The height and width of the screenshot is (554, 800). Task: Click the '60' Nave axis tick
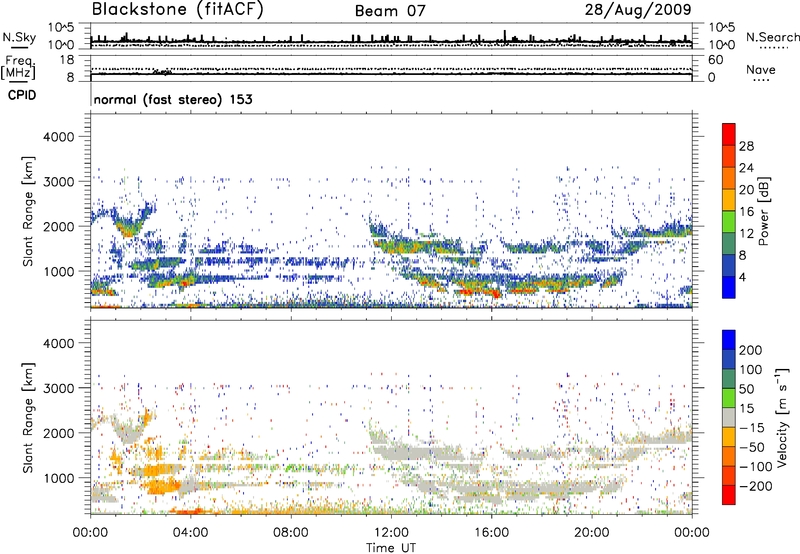(x=715, y=60)
